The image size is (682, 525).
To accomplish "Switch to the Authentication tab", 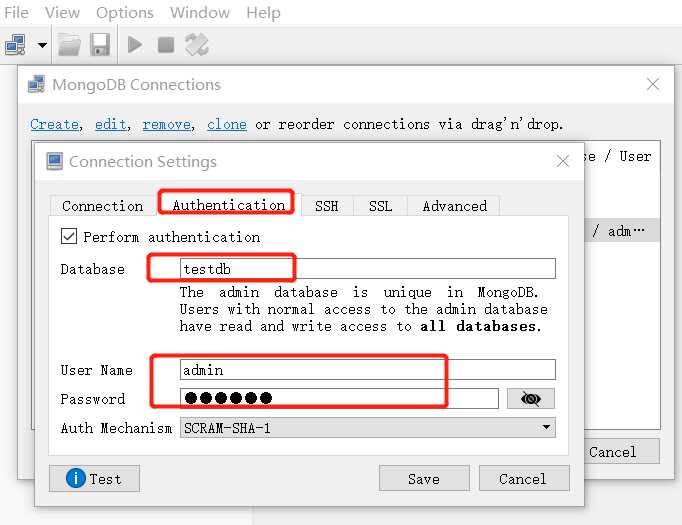I will pyautogui.click(x=228, y=205).
